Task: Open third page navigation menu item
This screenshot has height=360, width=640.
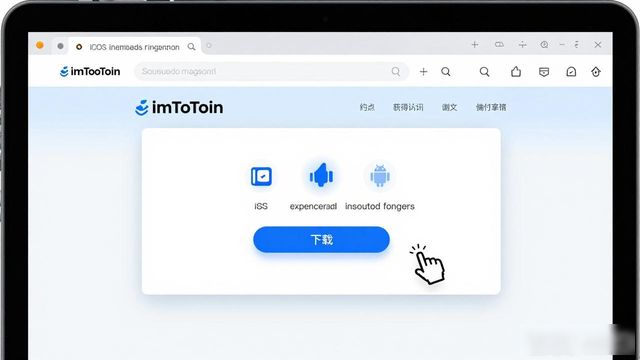Action: click(x=449, y=107)
